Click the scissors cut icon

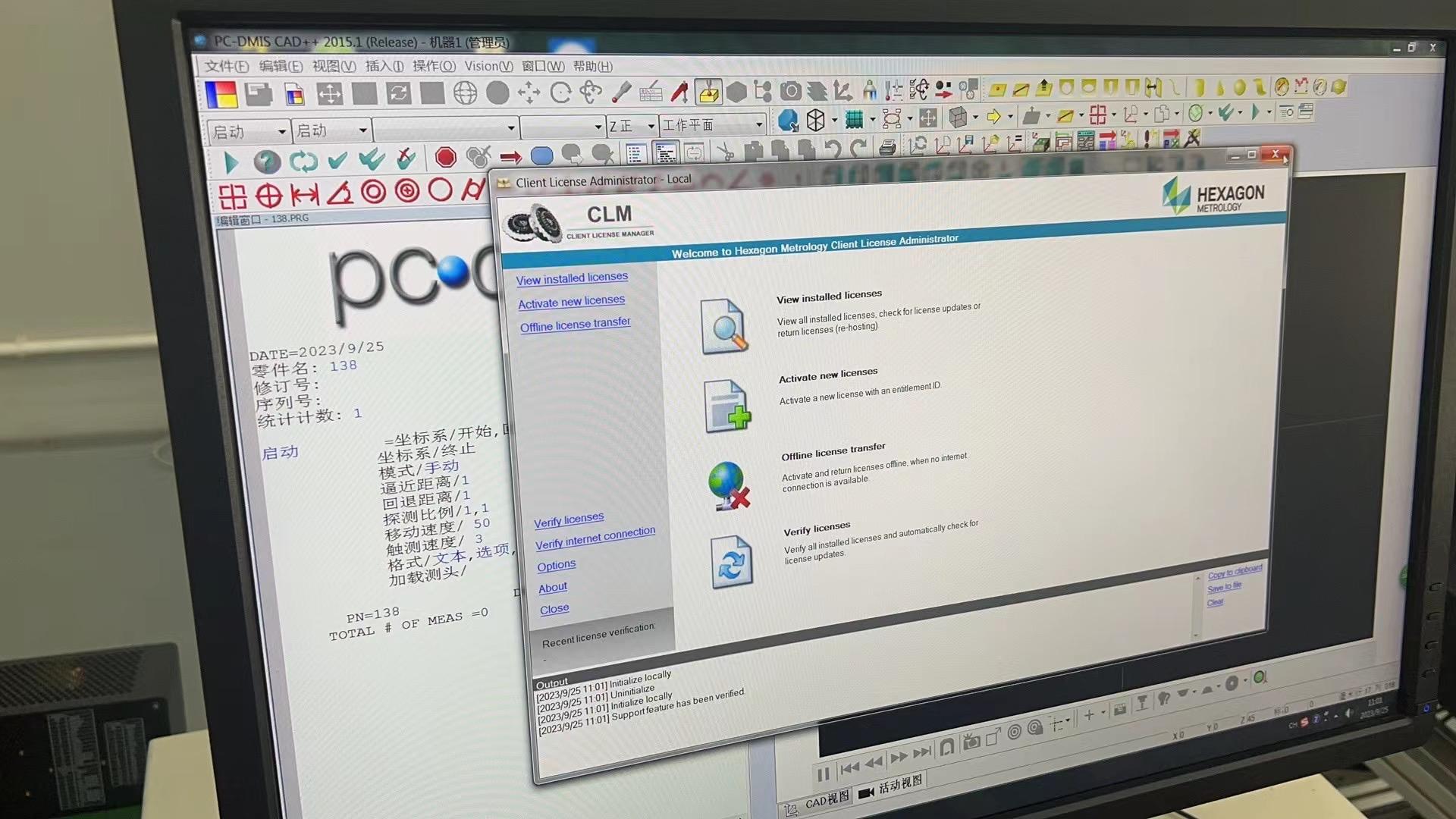[726, 152]
